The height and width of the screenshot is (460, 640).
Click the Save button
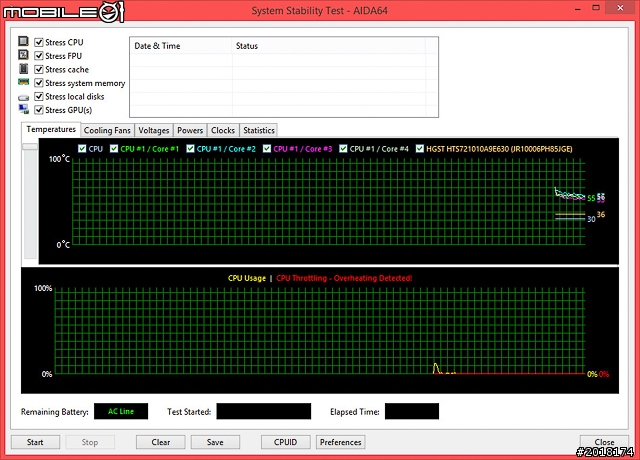tap(215, 442)
